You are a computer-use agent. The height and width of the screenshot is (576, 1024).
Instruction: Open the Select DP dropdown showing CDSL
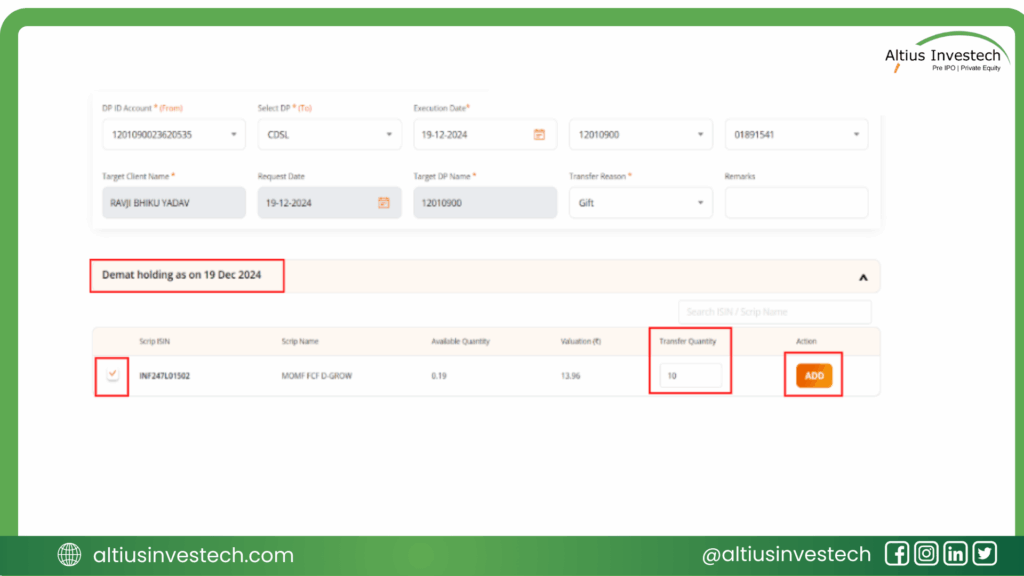(x=329, y=134)
